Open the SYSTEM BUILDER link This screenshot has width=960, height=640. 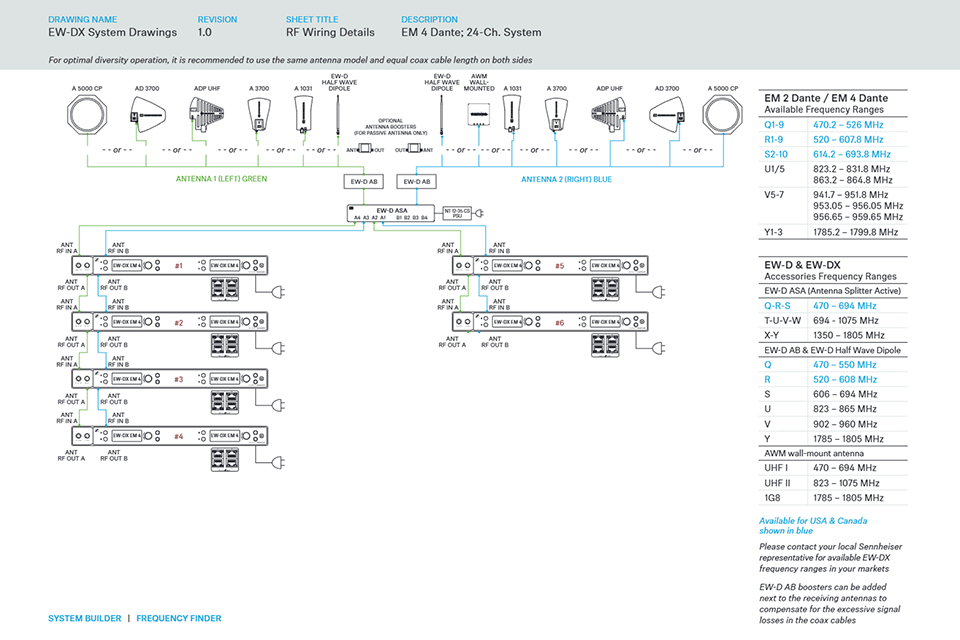pyautogui.click(x=84, y=619)
